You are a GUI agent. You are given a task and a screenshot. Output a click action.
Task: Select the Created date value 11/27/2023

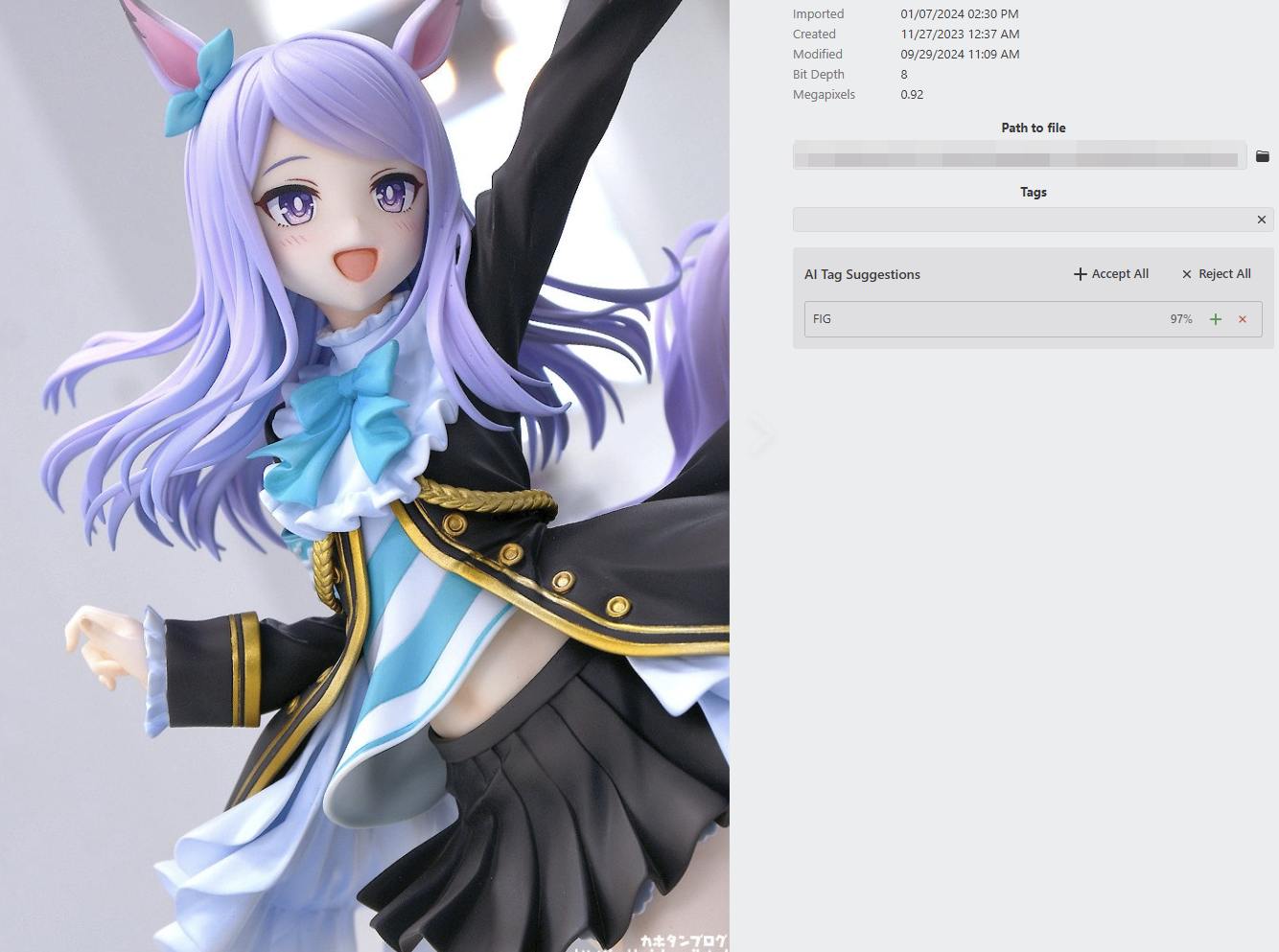click(960, 35)
